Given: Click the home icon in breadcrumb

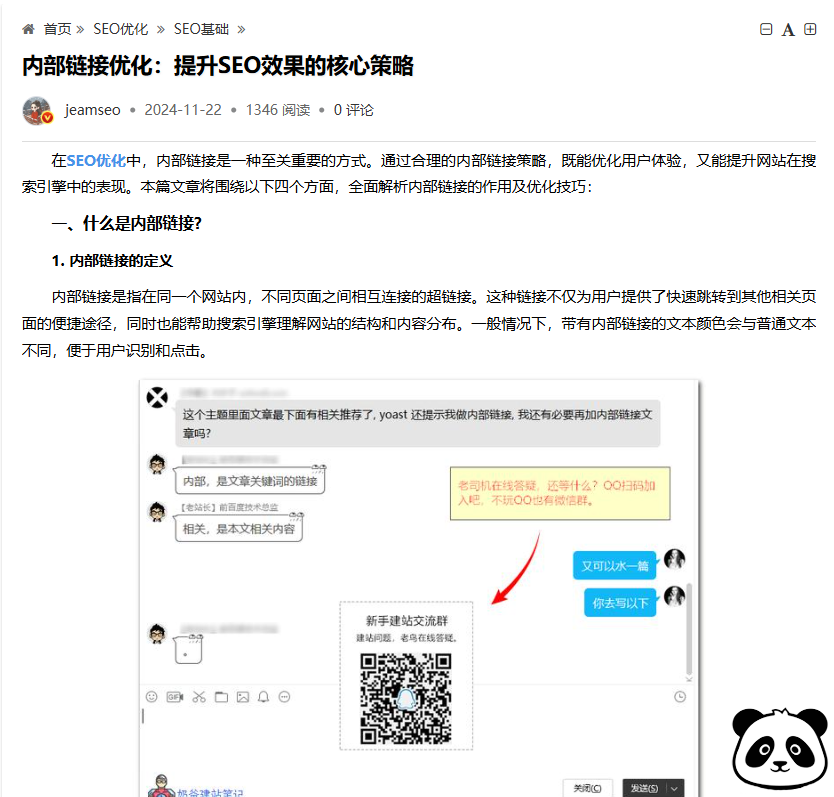Looking at the screenshot, I should pyautogui.click(x=28, y=29).
